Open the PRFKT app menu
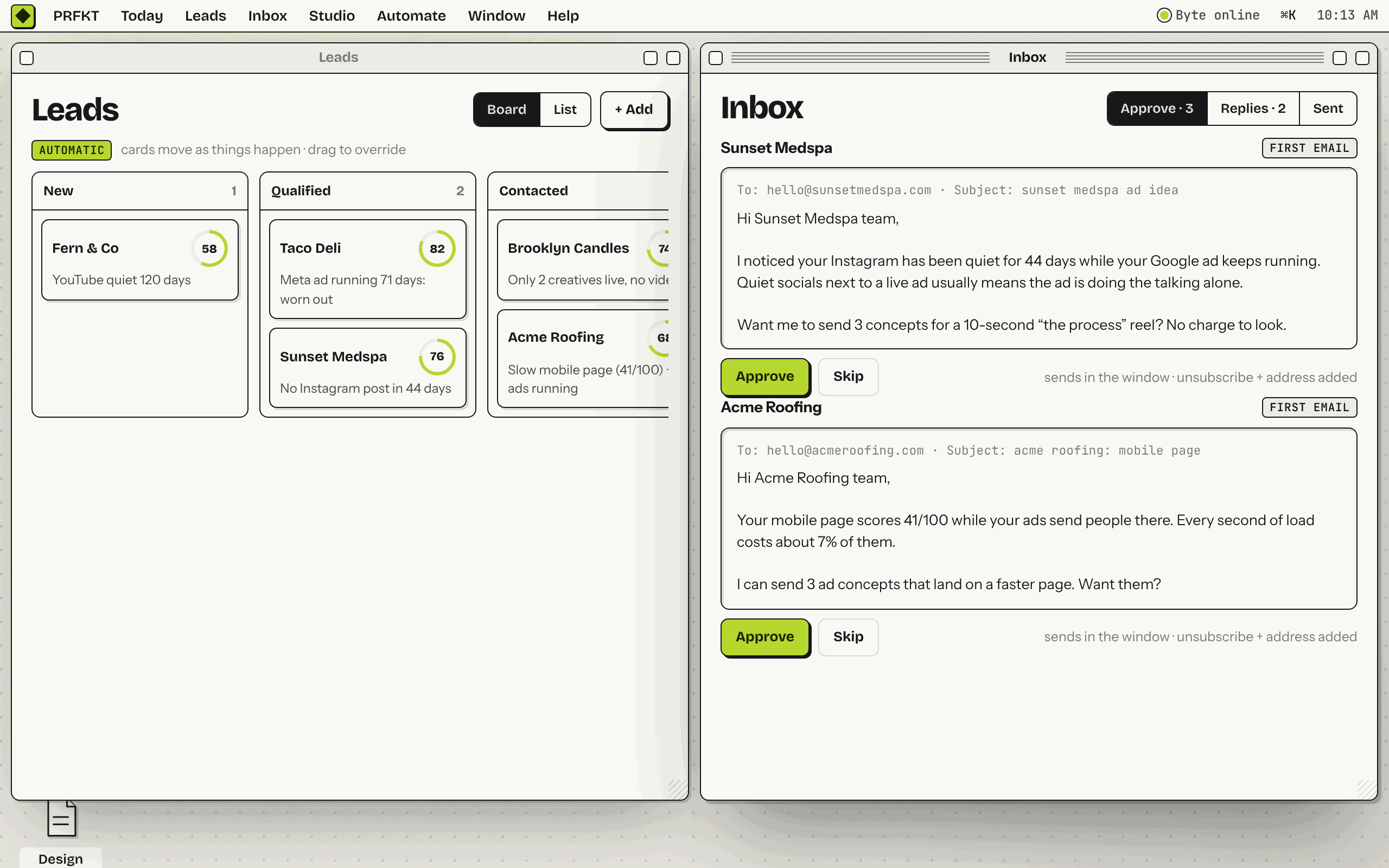The image size is (1389, 868). pyautogui.click(x=76, y=16)
